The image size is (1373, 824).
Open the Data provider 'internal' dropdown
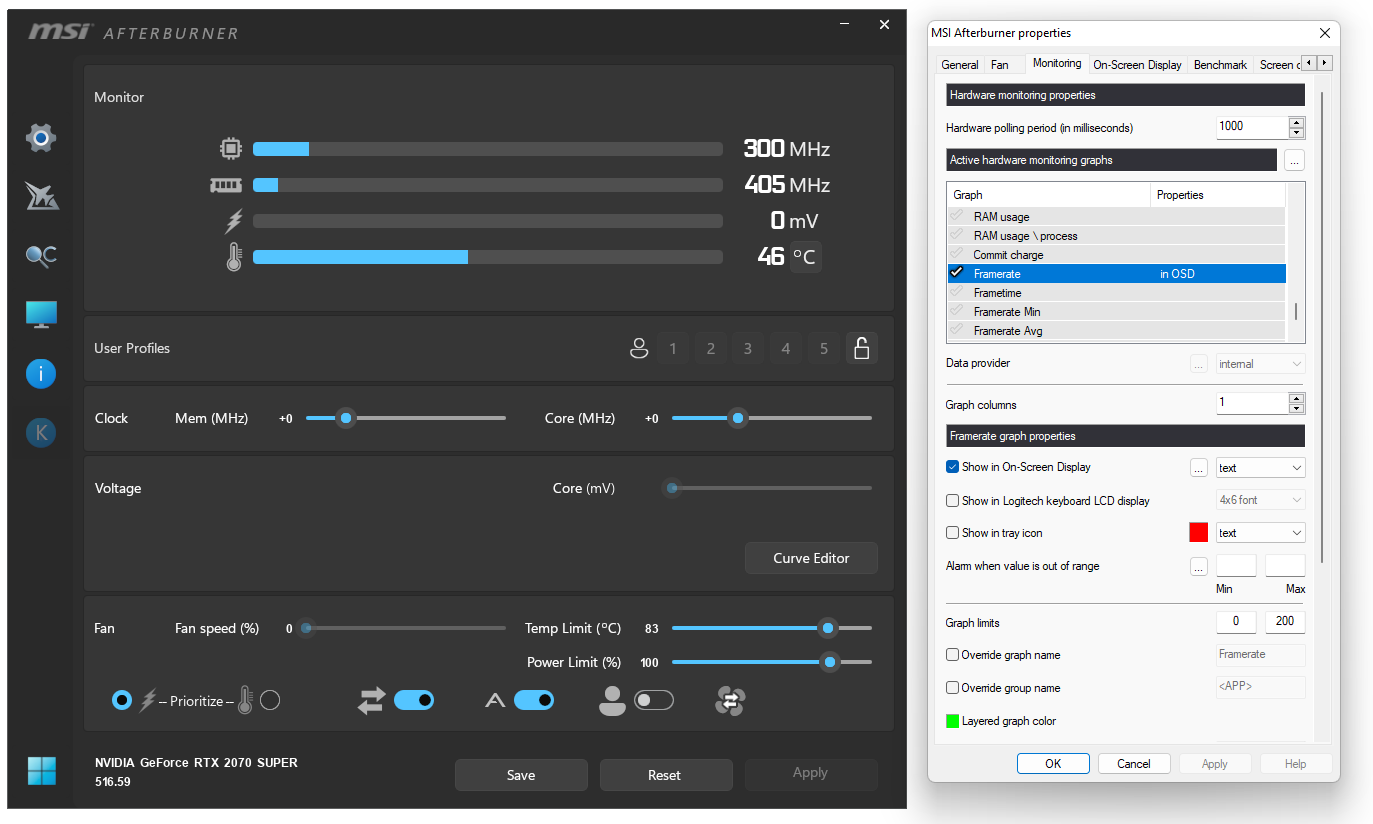coord(1260,364)
